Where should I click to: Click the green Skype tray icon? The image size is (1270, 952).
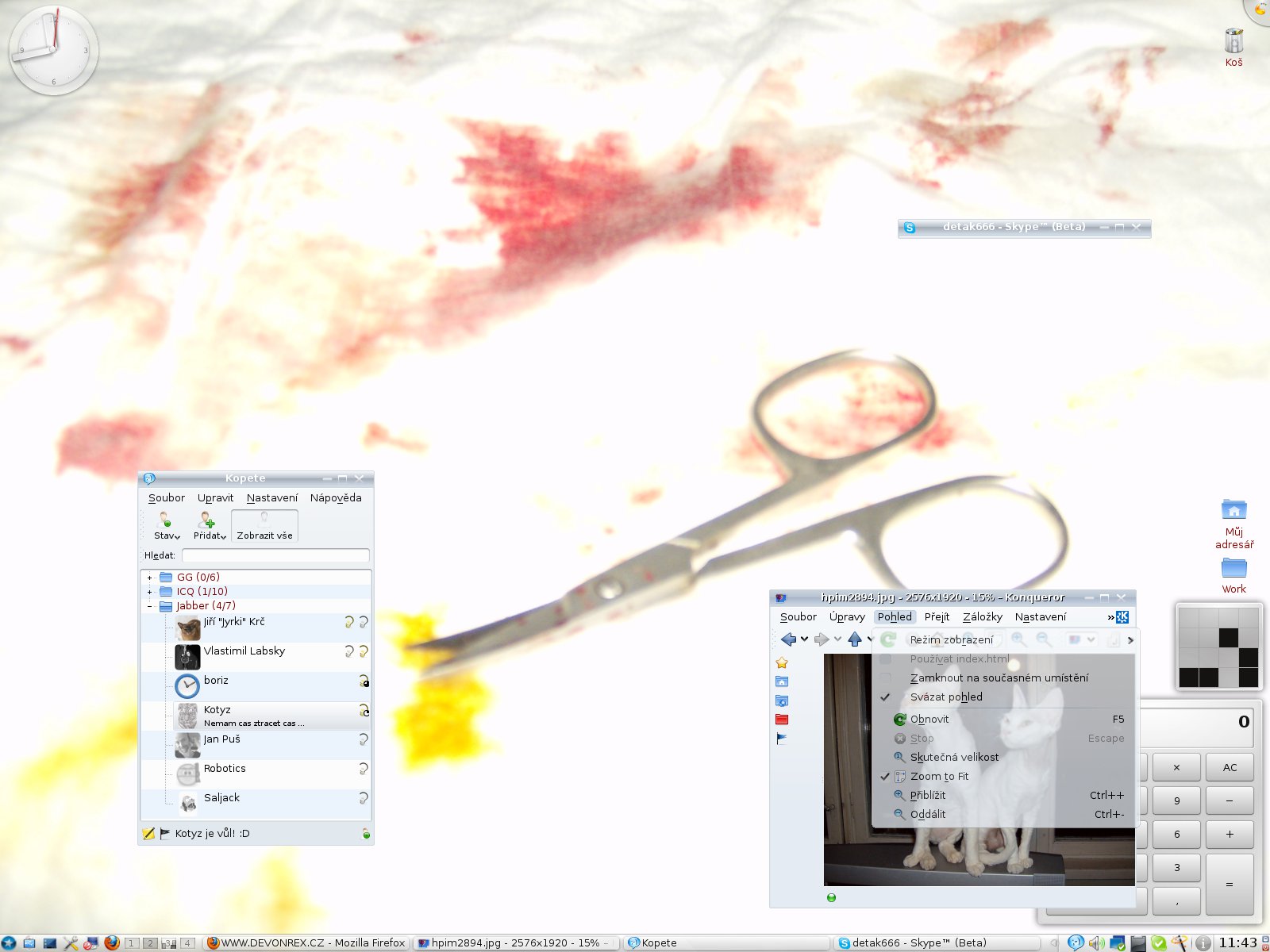click(x=1159, y=943)
